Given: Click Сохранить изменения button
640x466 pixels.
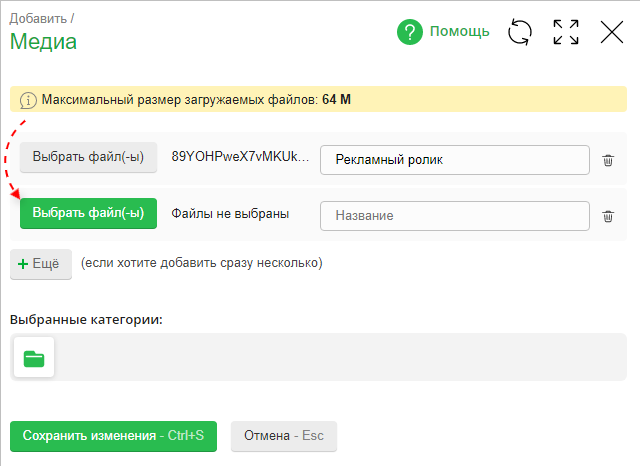Looking at the screenshot, I should tap(113, 436).
